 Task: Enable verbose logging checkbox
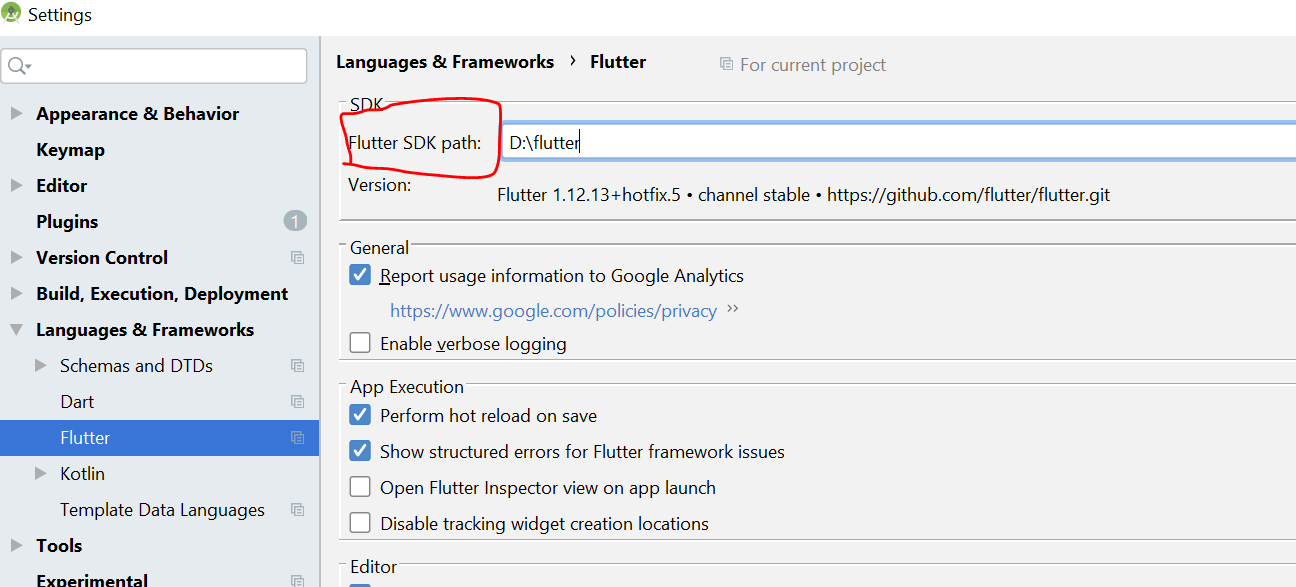click(x=360, y=344)
